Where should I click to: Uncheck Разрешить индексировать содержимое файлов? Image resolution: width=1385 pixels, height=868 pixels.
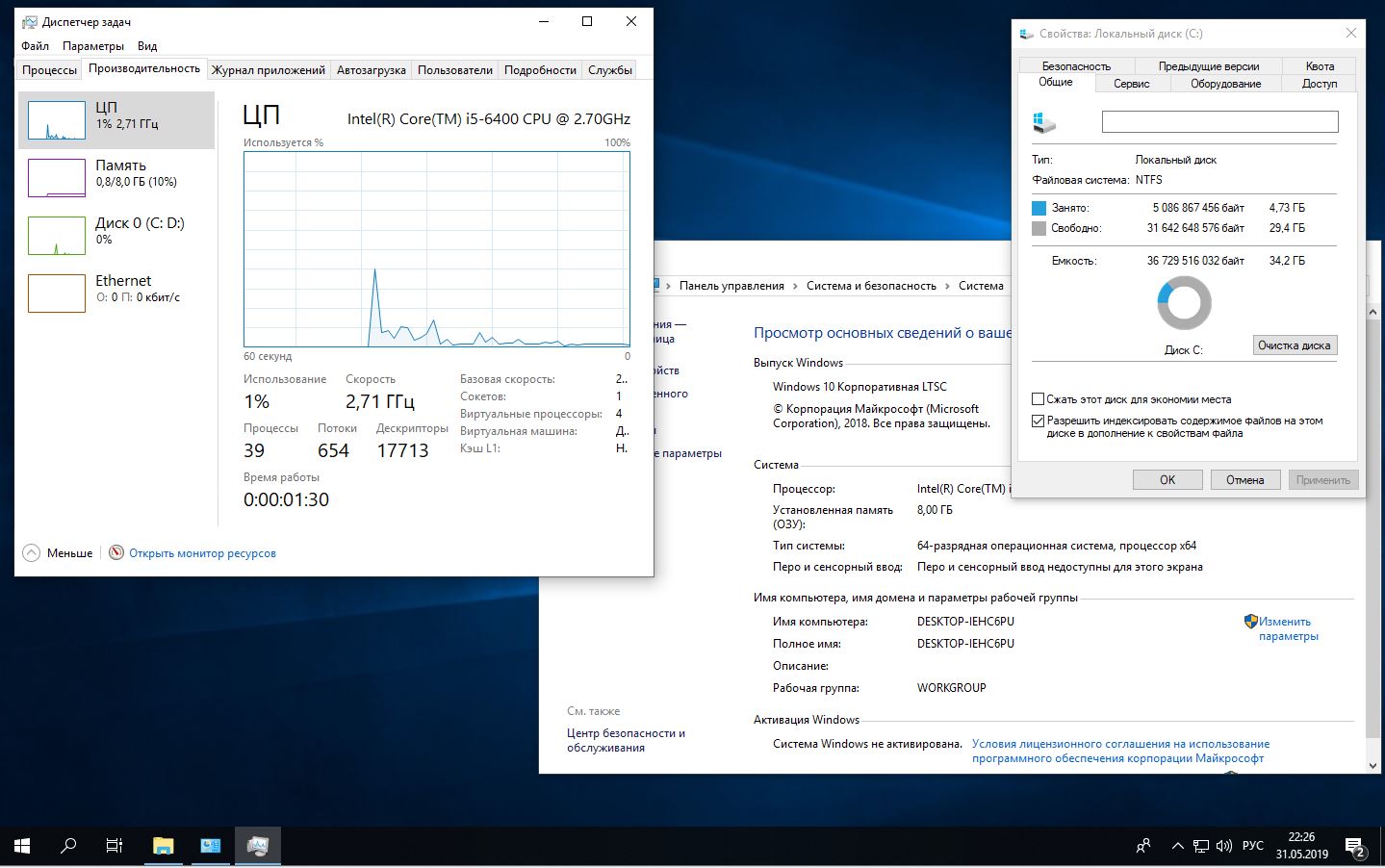tap(1038, 421)
